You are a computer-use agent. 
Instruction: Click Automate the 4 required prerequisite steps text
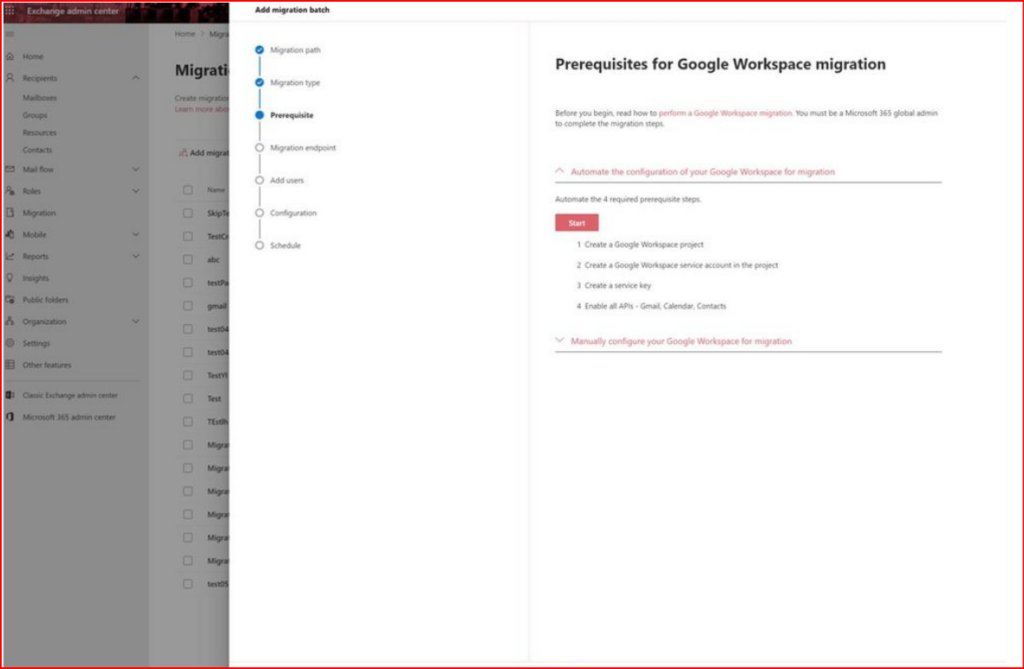pyautogui.click(x=628, y=199)
